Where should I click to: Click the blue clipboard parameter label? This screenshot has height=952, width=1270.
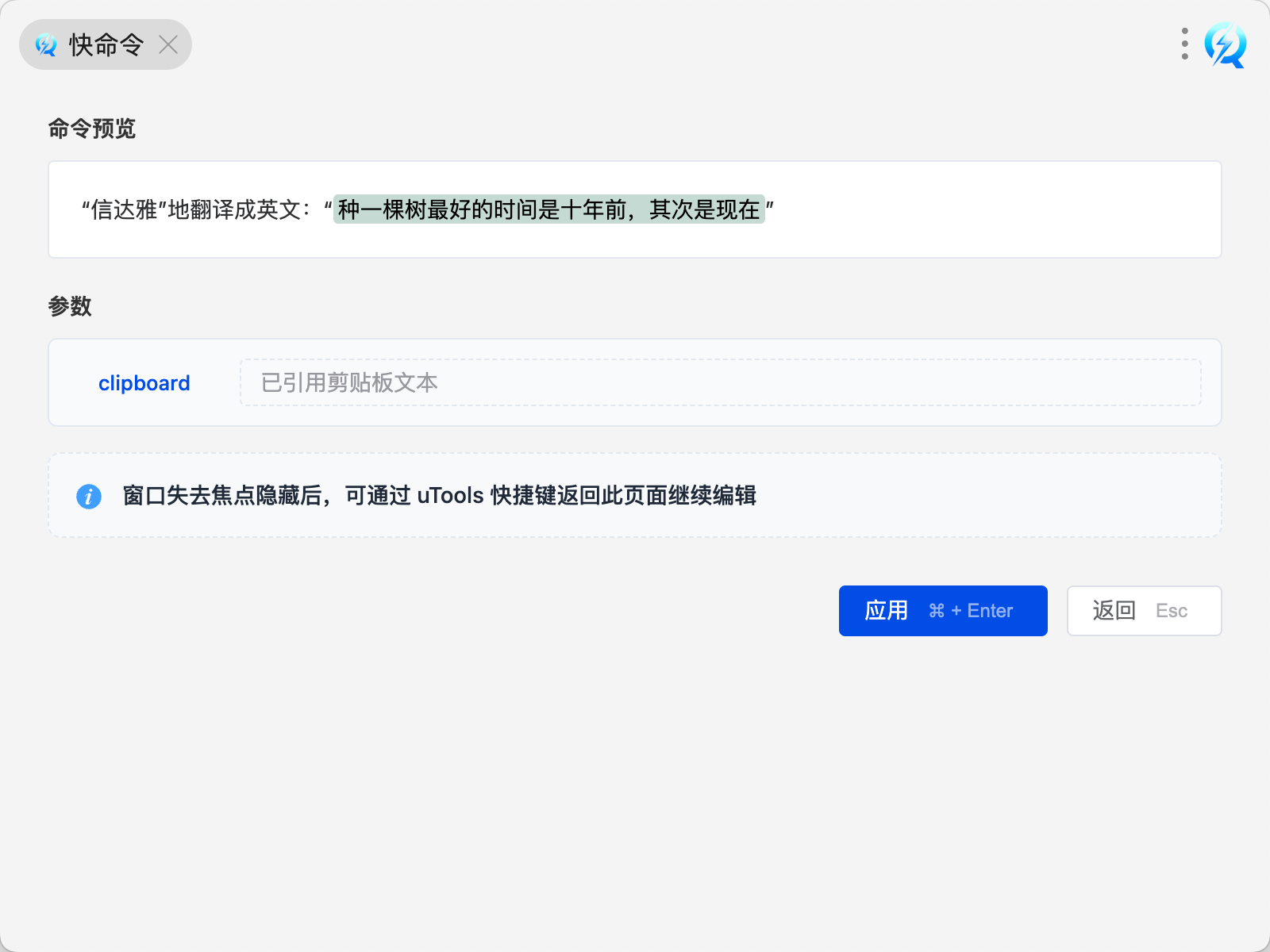[144, 383]
